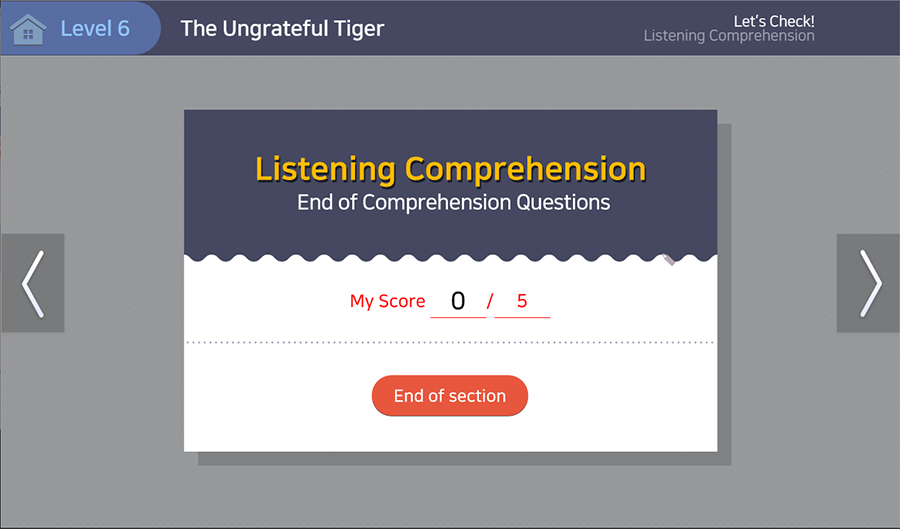The height and width of the screenshot is (529, 900).
Task: Click End of Comprehension Questions subtitle
Action: pyautogui.click(x=453, y=202)
